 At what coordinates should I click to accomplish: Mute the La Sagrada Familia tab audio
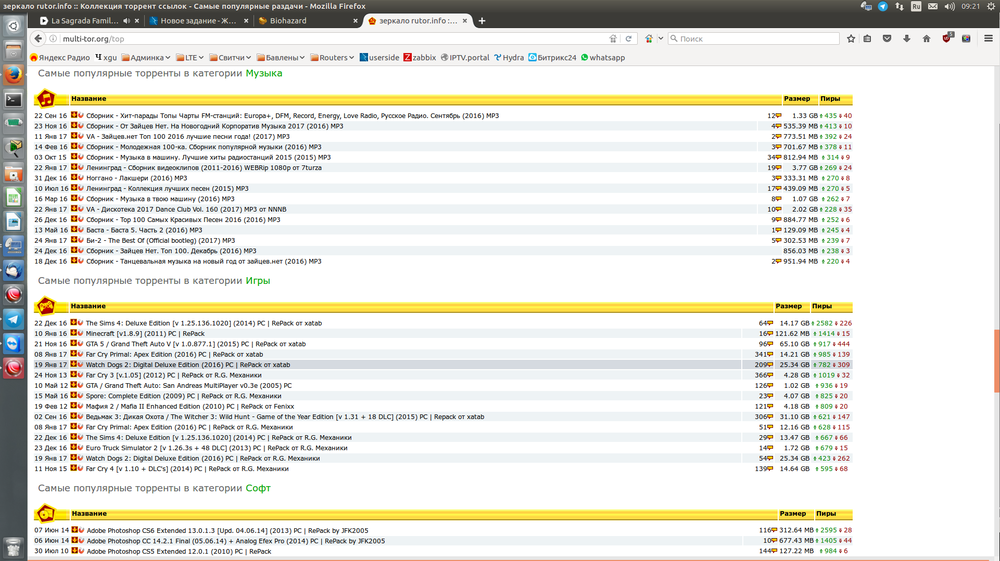pos(126,21)
